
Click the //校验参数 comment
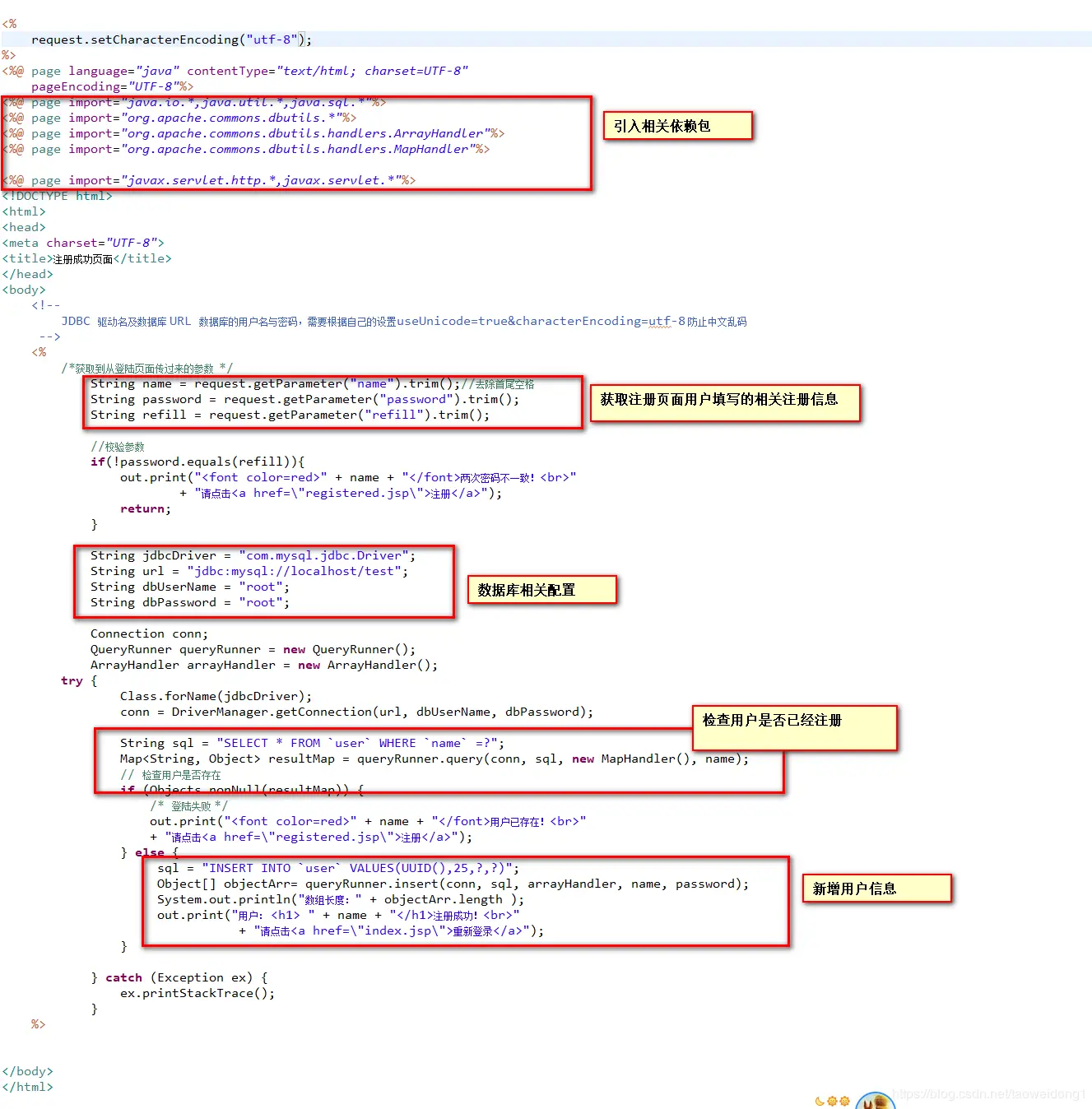(118, 446)
